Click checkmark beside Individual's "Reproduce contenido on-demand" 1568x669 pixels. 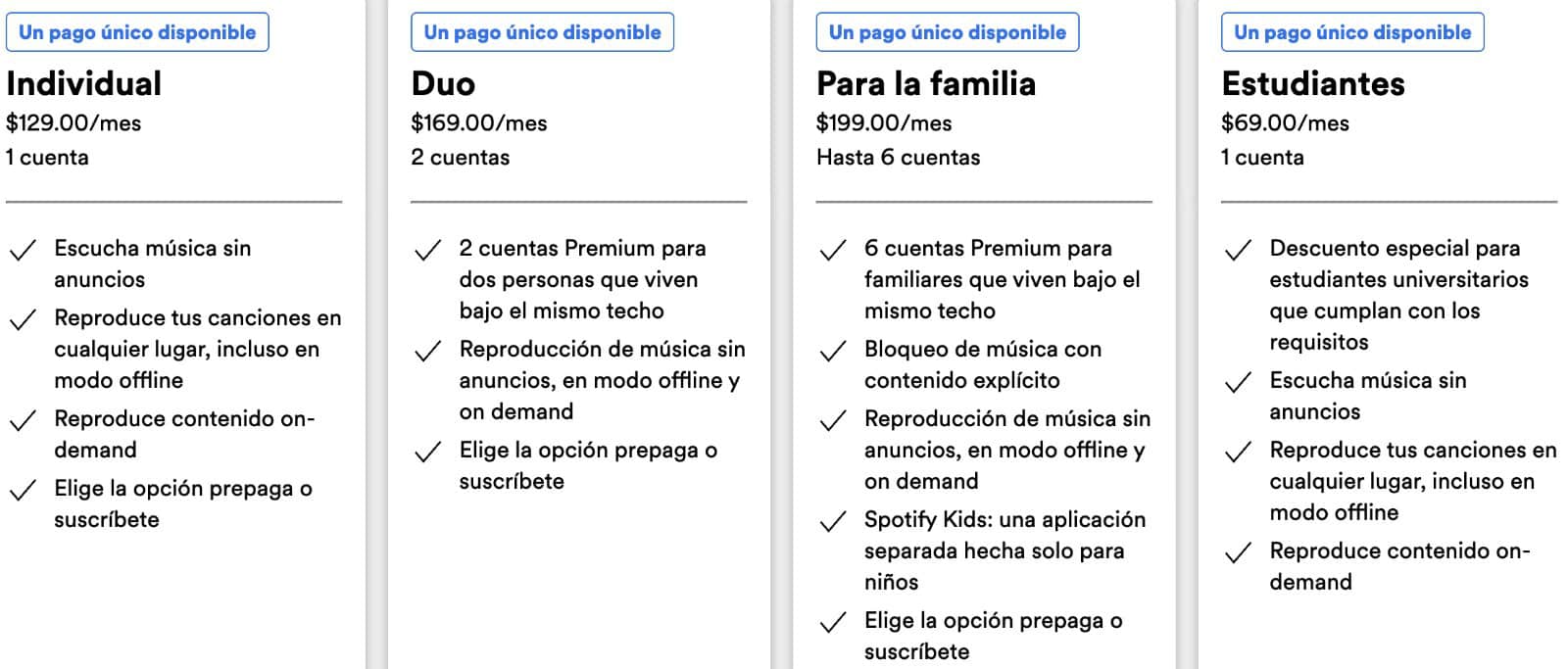coord(23,421)
